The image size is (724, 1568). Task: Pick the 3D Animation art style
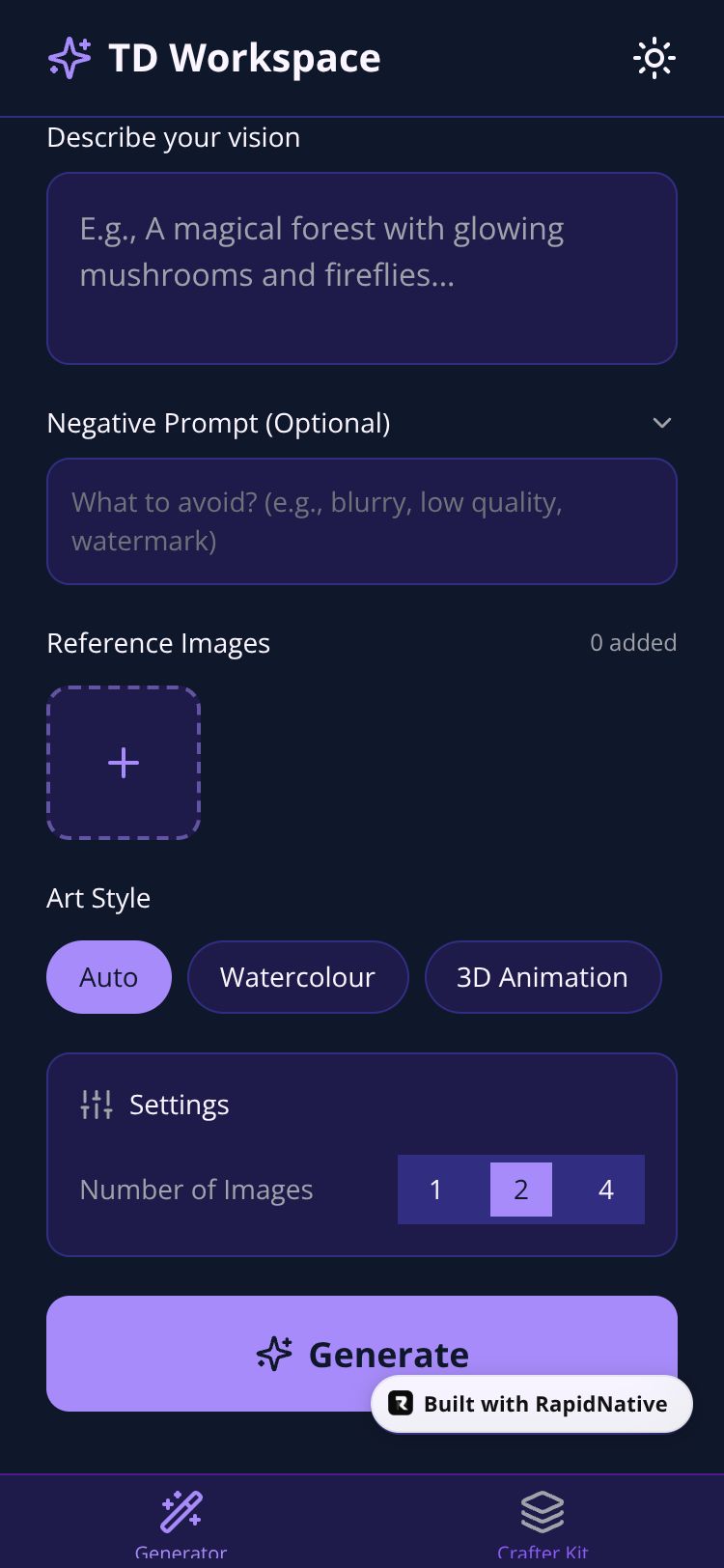point(543,977)
